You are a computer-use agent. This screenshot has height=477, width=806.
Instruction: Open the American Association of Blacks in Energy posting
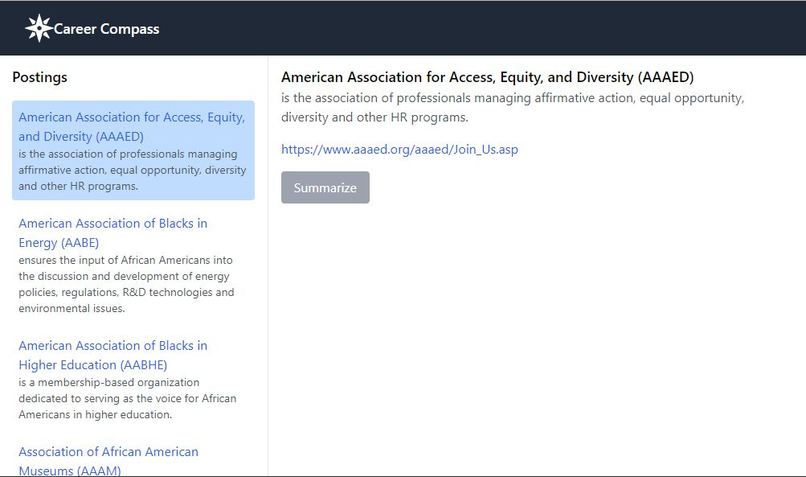pos(113,233)
